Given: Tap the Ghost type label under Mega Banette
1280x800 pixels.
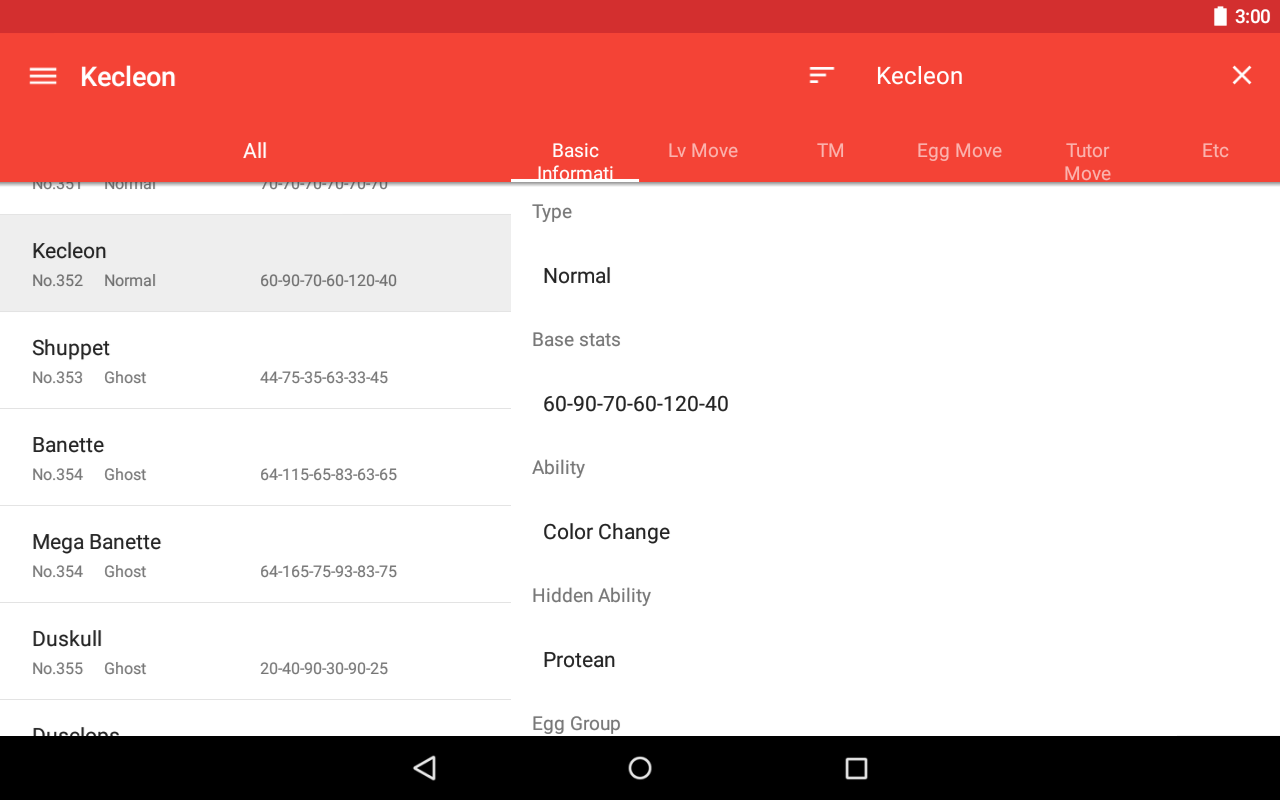Looking at the screenshot, I should [x=125, y=572].
